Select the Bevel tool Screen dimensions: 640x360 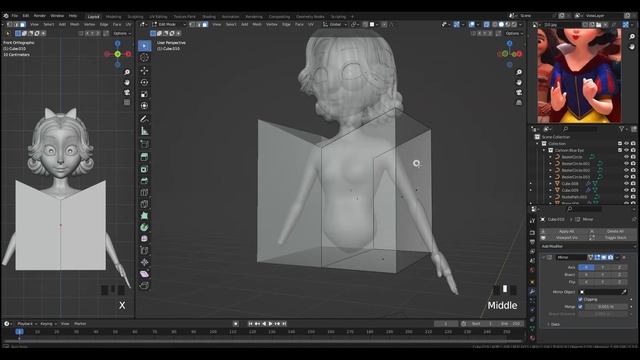click(144, 181)
